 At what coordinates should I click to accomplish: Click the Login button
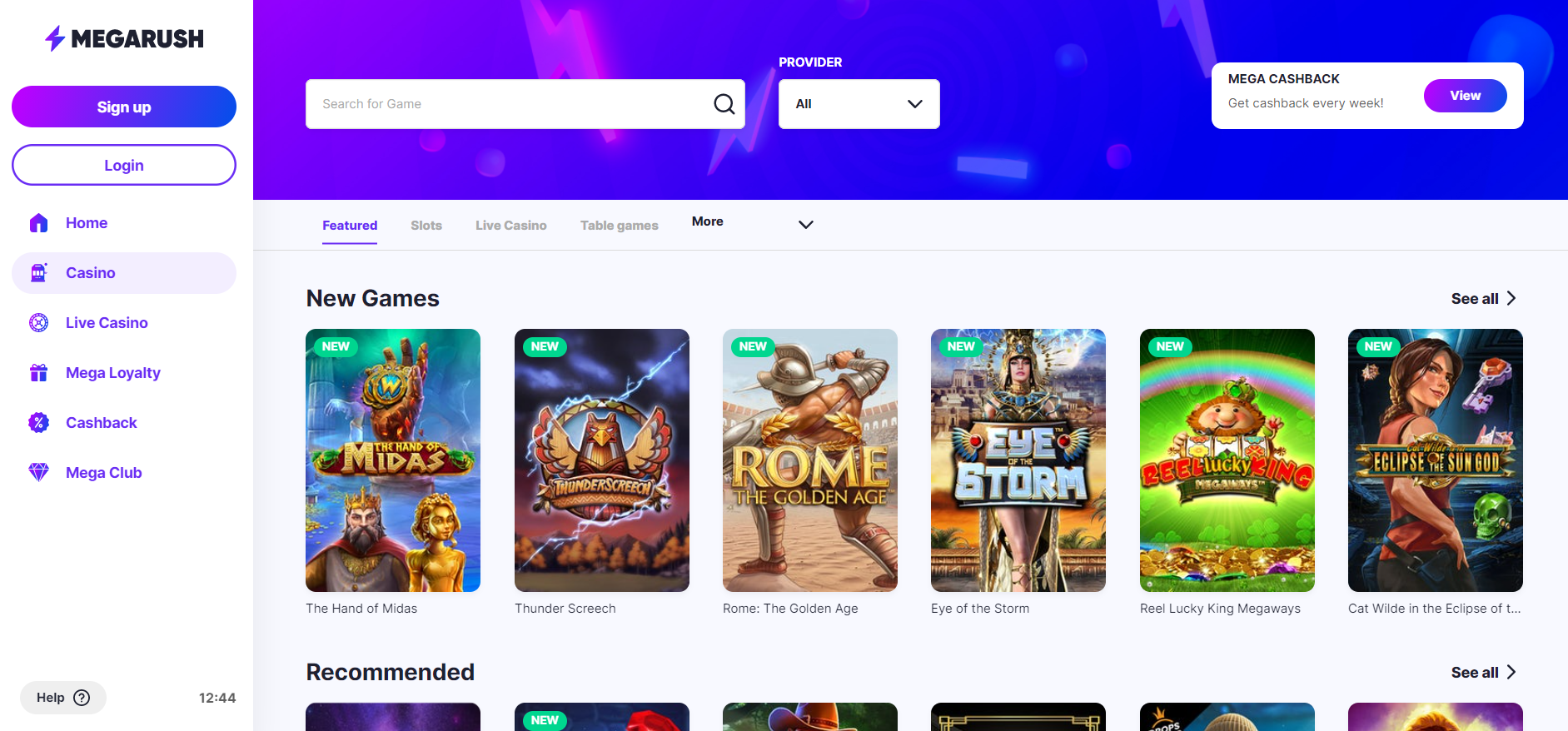click(x=124, y=165)
